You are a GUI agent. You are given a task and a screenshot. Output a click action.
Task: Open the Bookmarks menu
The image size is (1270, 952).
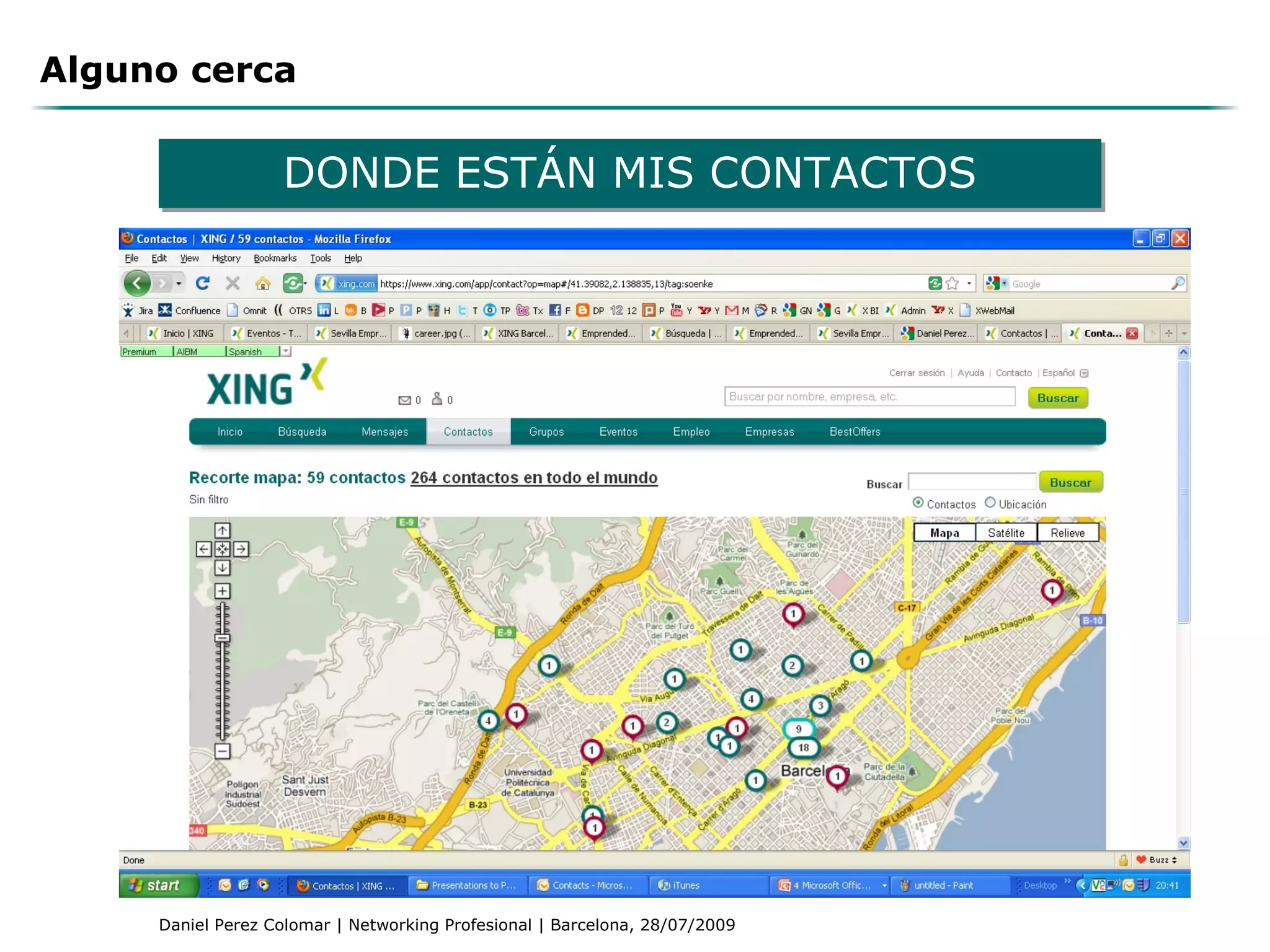275,258
